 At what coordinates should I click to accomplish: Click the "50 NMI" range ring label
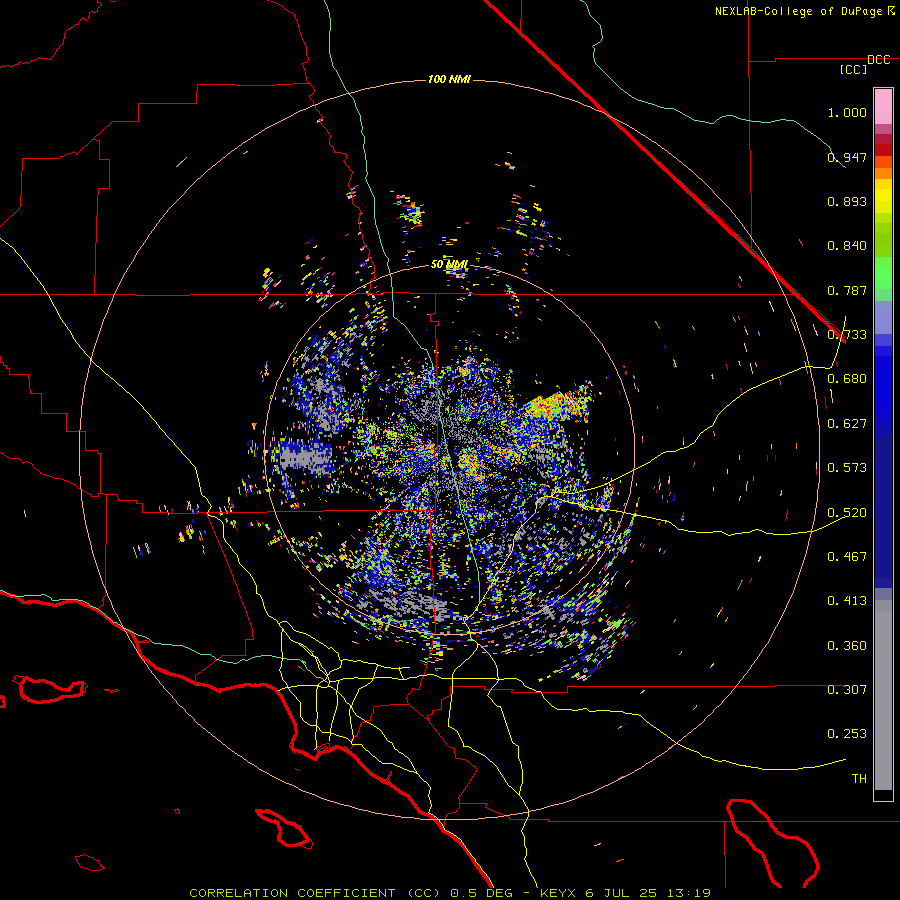(x=449, y=264)
